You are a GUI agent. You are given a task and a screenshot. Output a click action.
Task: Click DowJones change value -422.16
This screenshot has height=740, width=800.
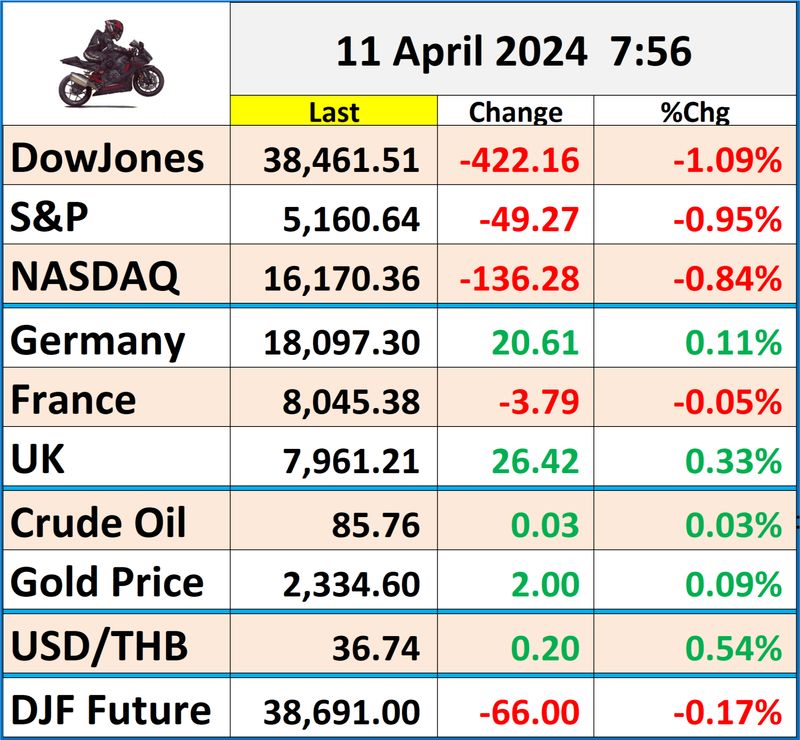520,160
